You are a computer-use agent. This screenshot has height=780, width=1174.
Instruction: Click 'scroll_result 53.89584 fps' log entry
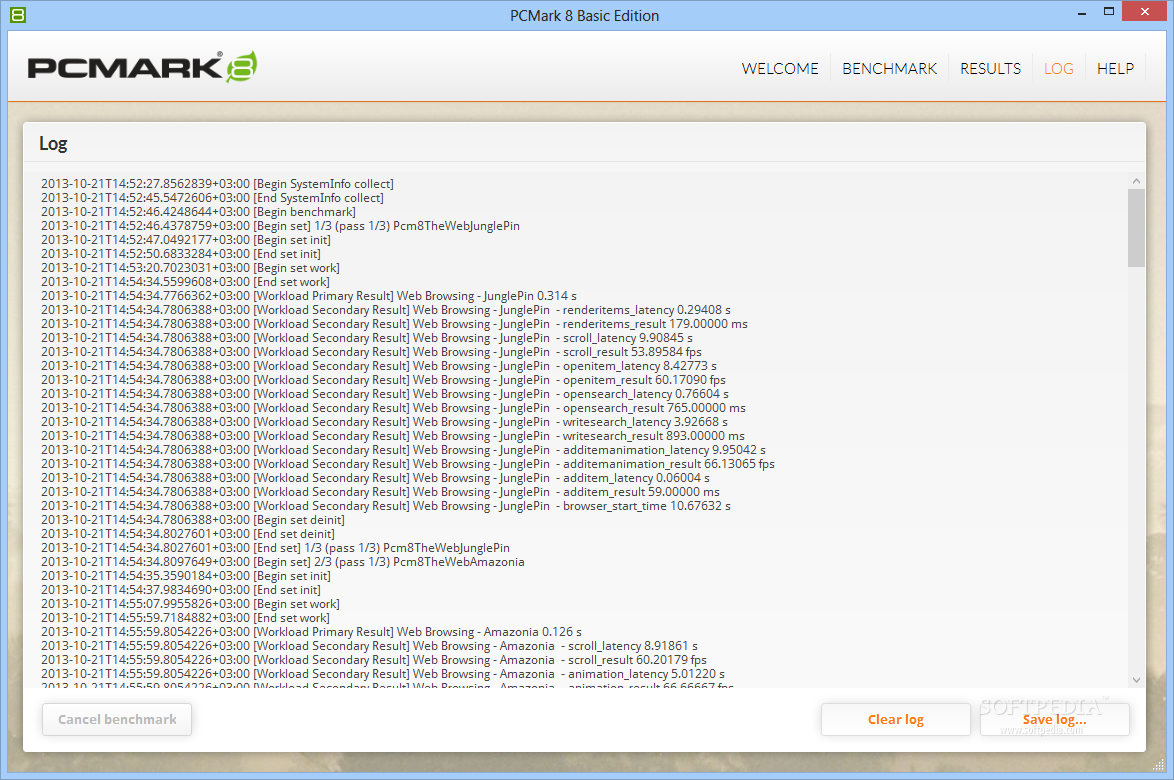click(x=371, y=351)
